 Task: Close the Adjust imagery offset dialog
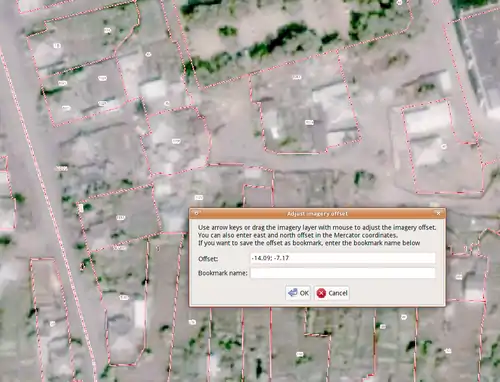438,213
